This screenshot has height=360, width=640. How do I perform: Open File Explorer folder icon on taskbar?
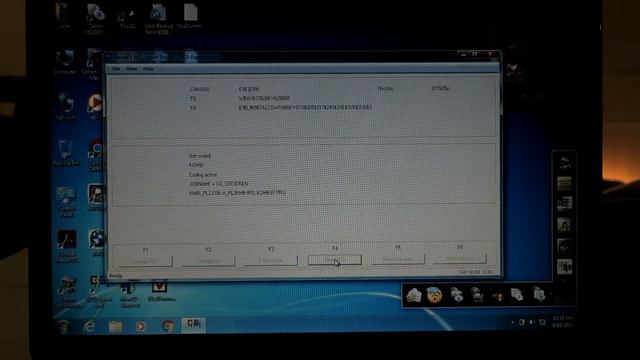pyautogui.click(x=115, y=326)
